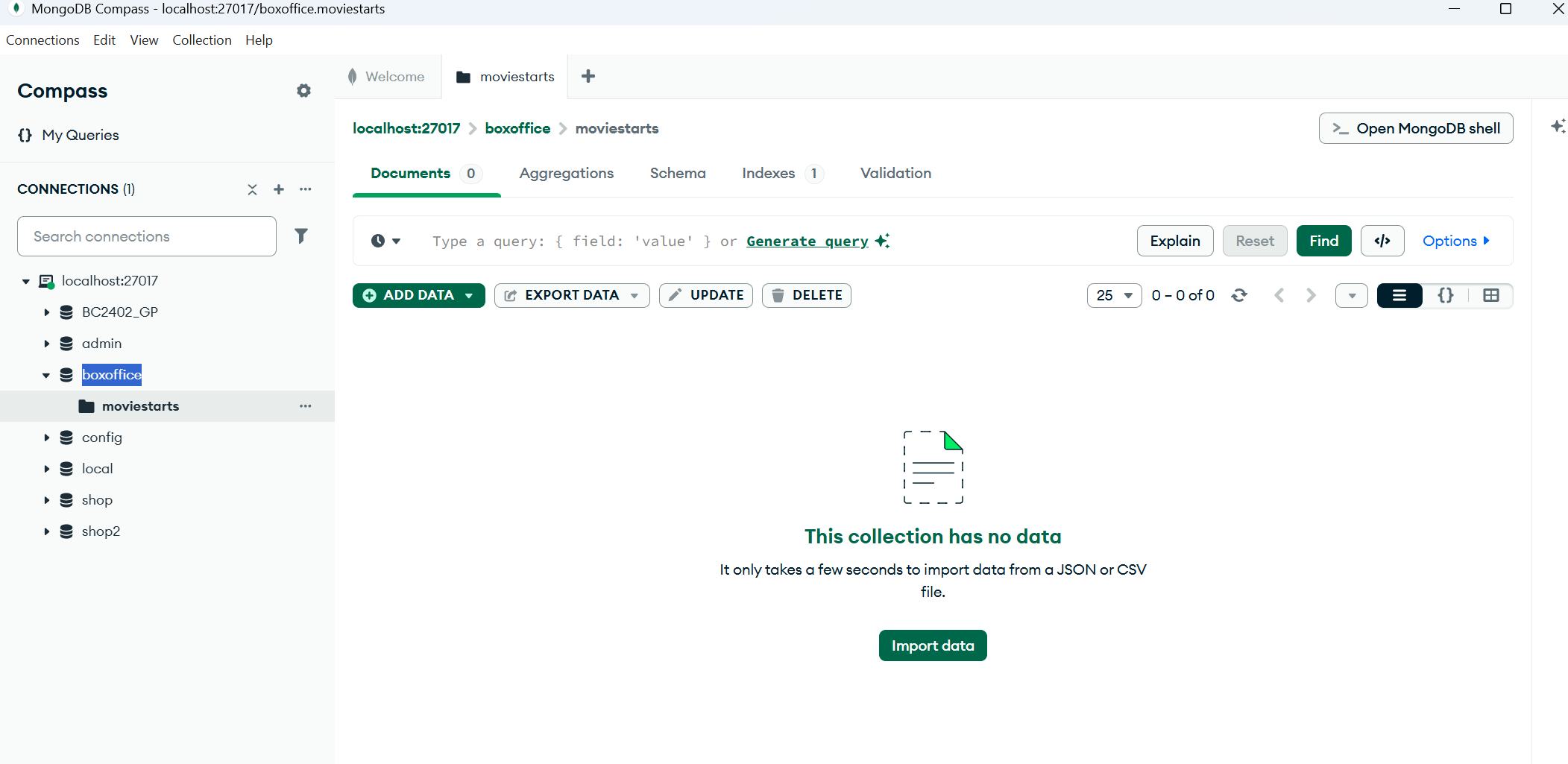Click the Search connections input field
Screen dimensions: 1568x764
coord(147,236)
